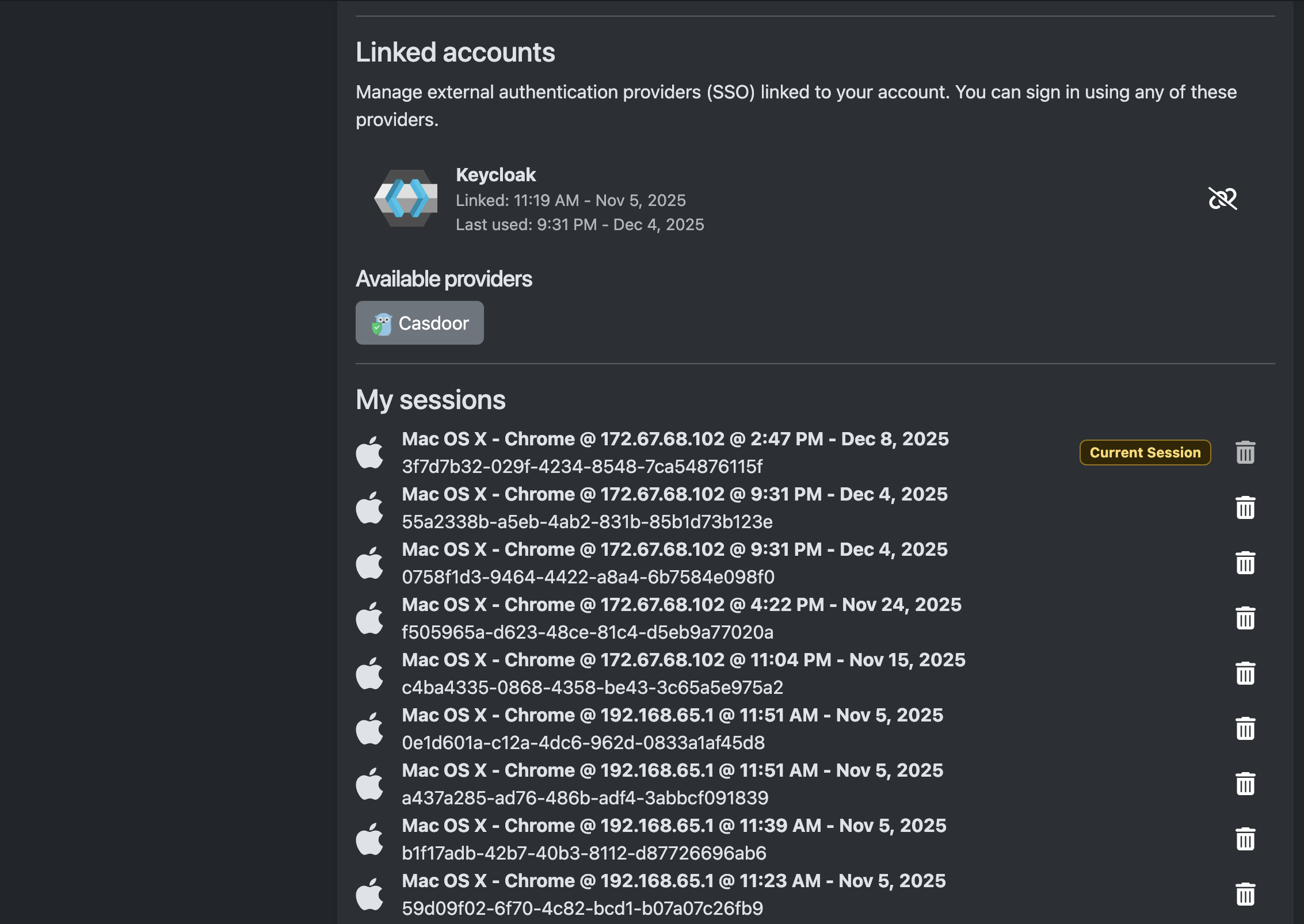
Task: Select the Casdoor owl icon
Action: [382, 323]
